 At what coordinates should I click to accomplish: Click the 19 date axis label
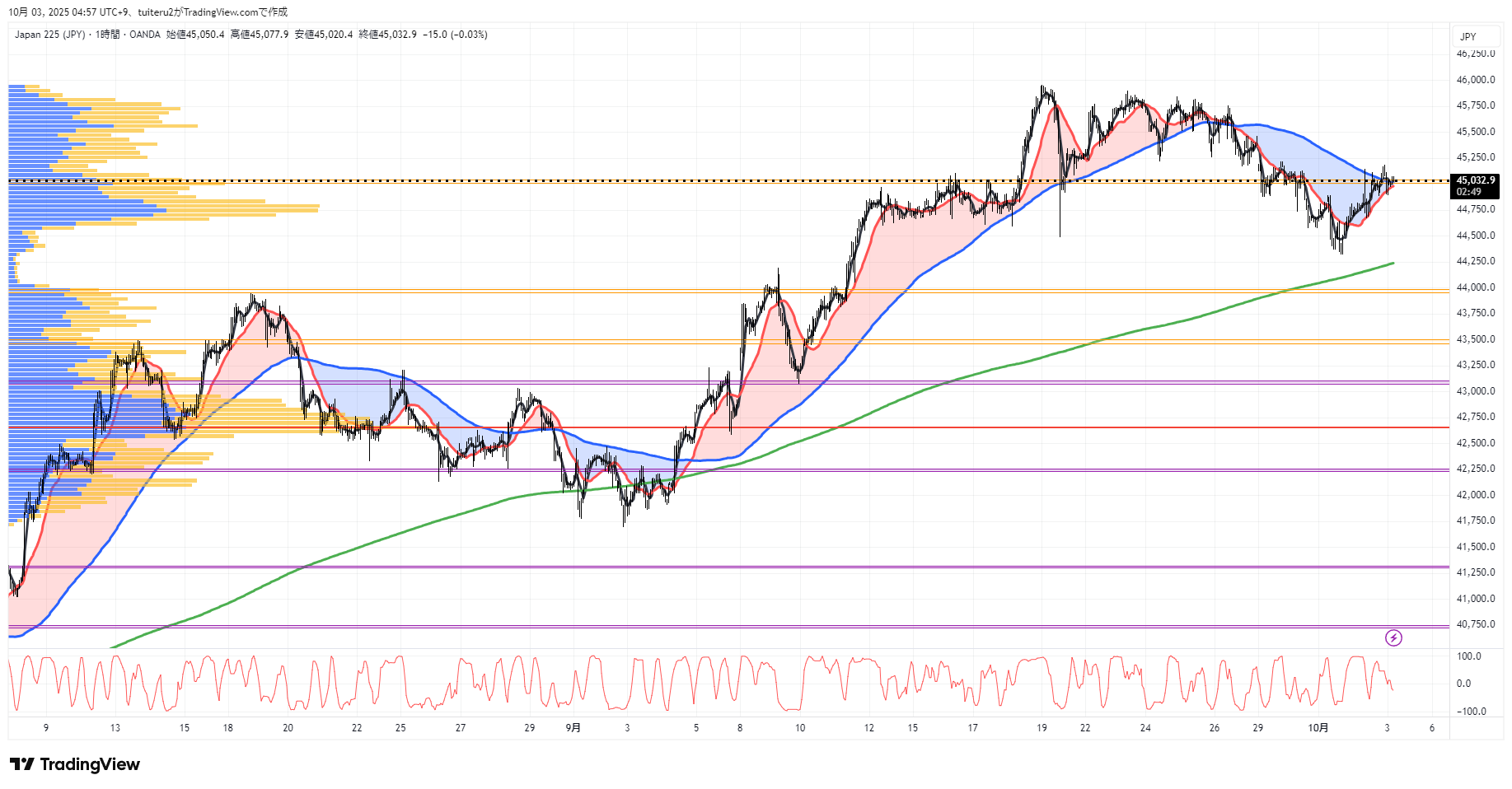(1042, 727)
